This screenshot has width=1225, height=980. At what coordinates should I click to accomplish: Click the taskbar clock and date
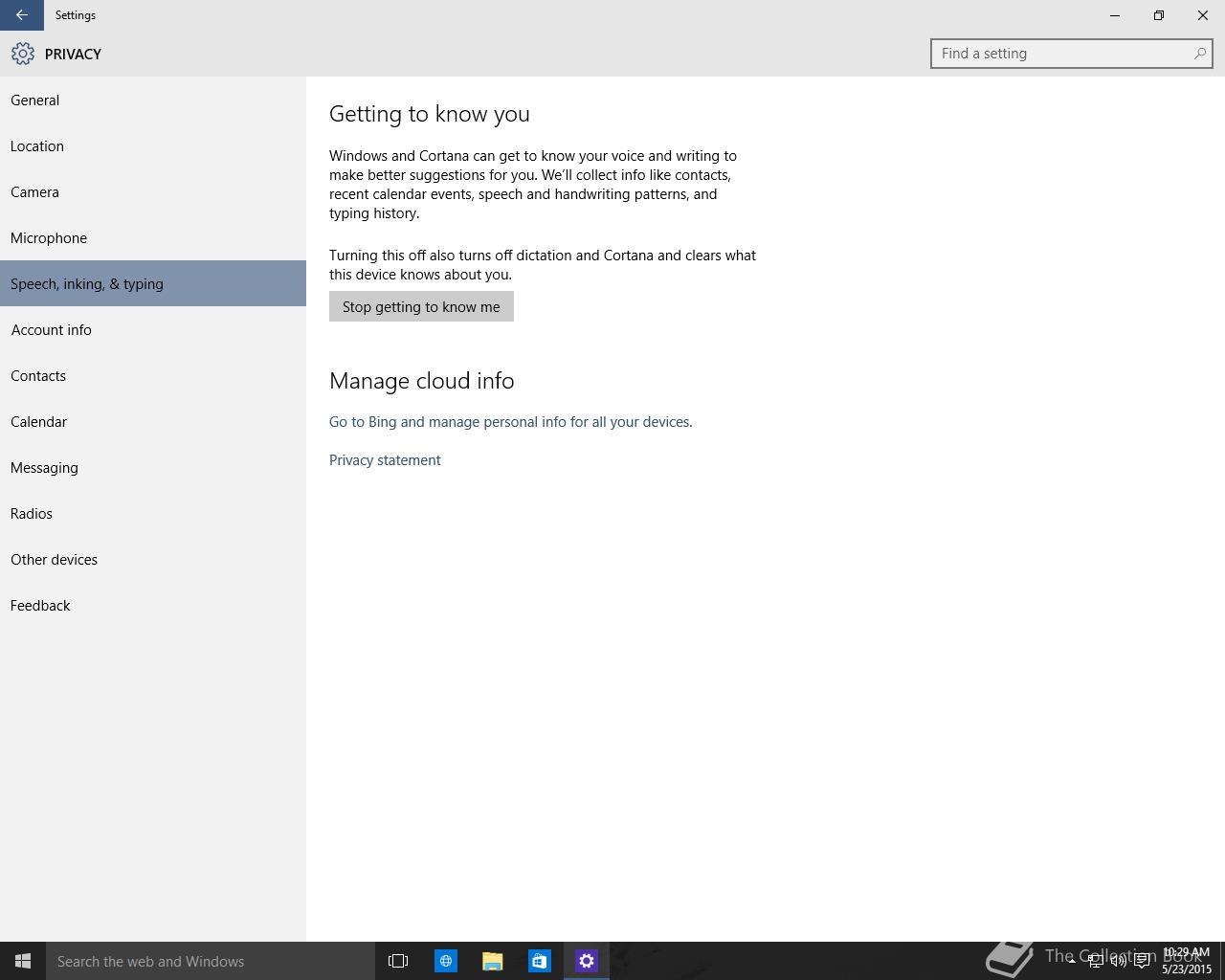pos(1187,961)
